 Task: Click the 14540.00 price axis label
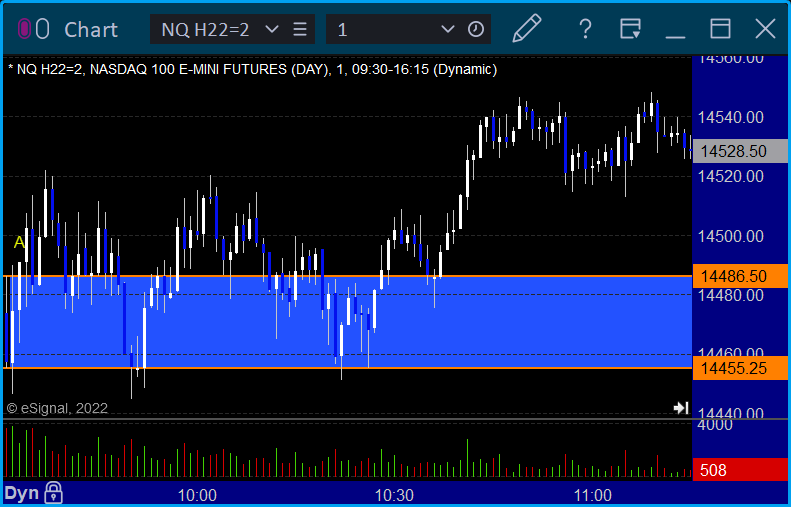pos(730,118)
